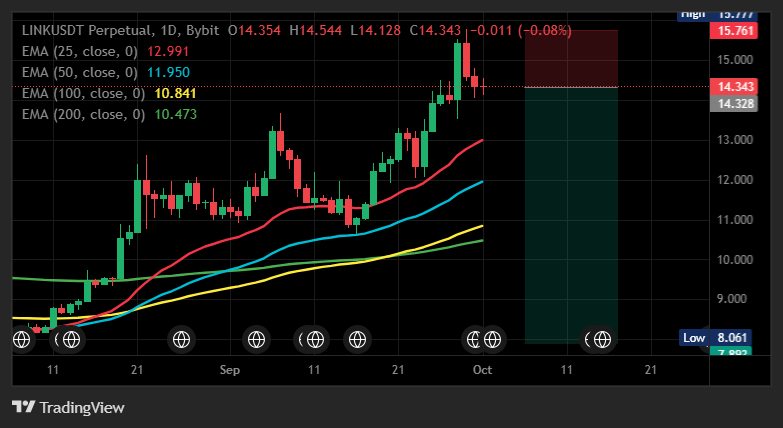Select the red stop-loss zone of short position
The height and width of the screenshot is (428, 783).
click(x=571, y=58)
